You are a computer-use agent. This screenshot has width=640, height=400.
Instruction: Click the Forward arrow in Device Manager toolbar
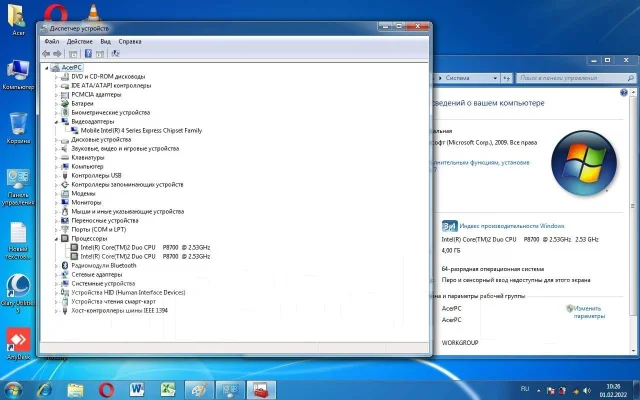(57, 53)
